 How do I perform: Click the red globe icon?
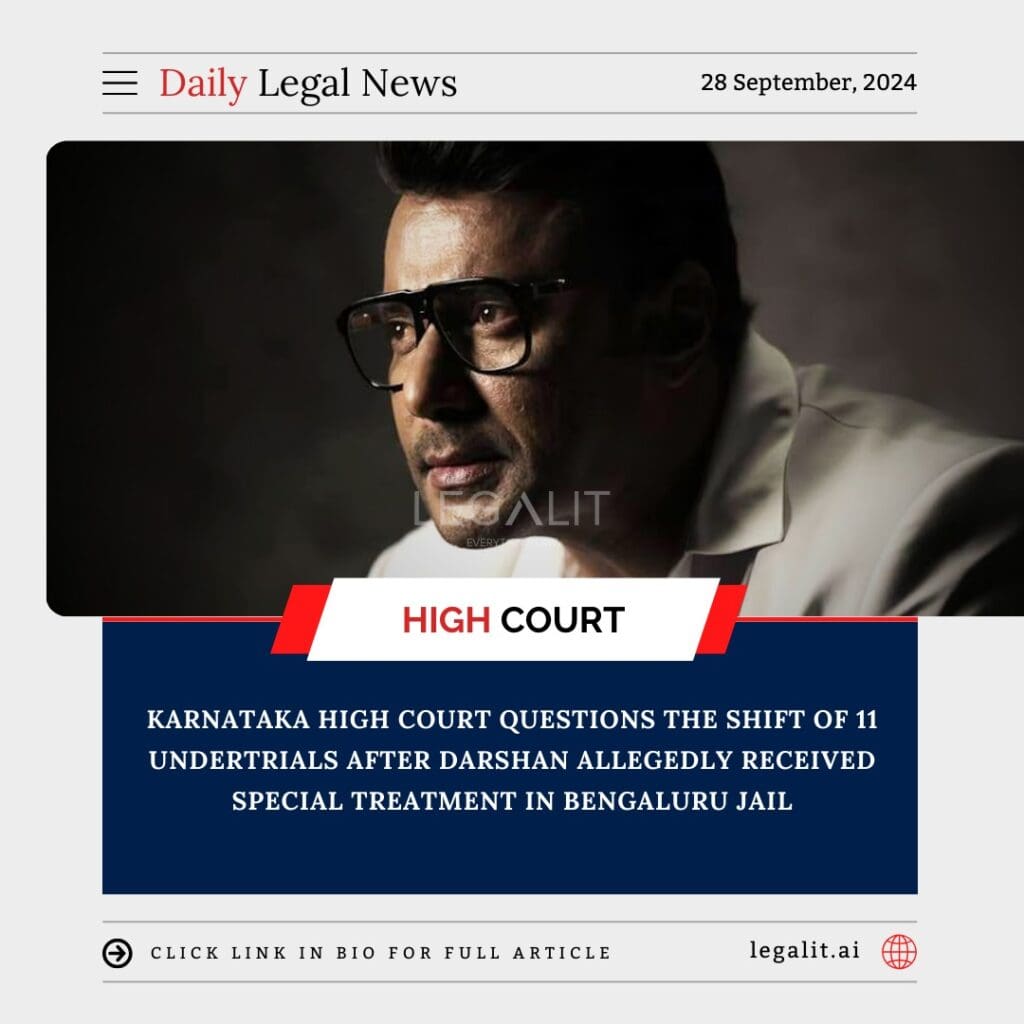899,952
